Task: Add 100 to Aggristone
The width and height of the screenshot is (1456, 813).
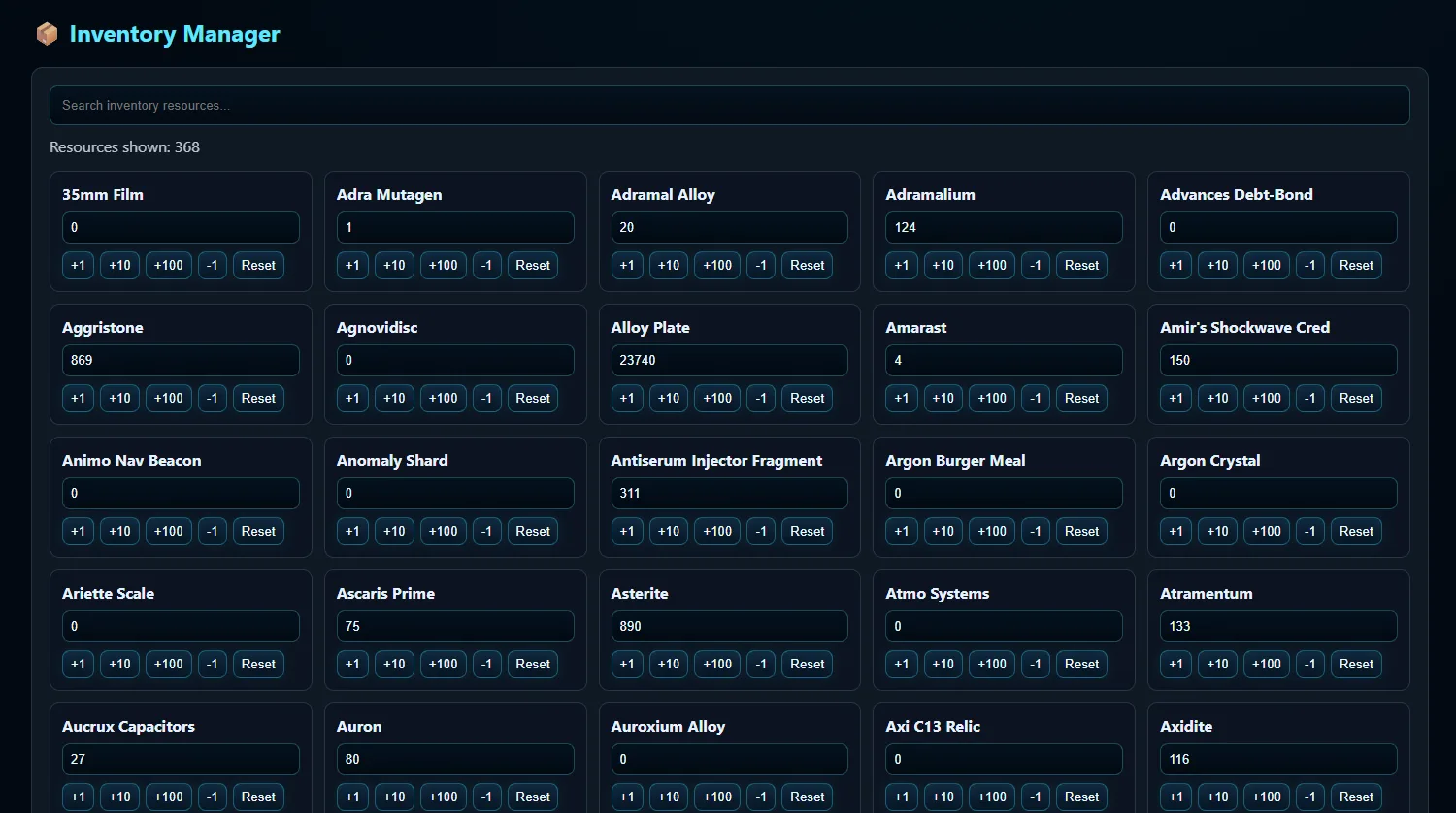Action: (x=169, y=398)
